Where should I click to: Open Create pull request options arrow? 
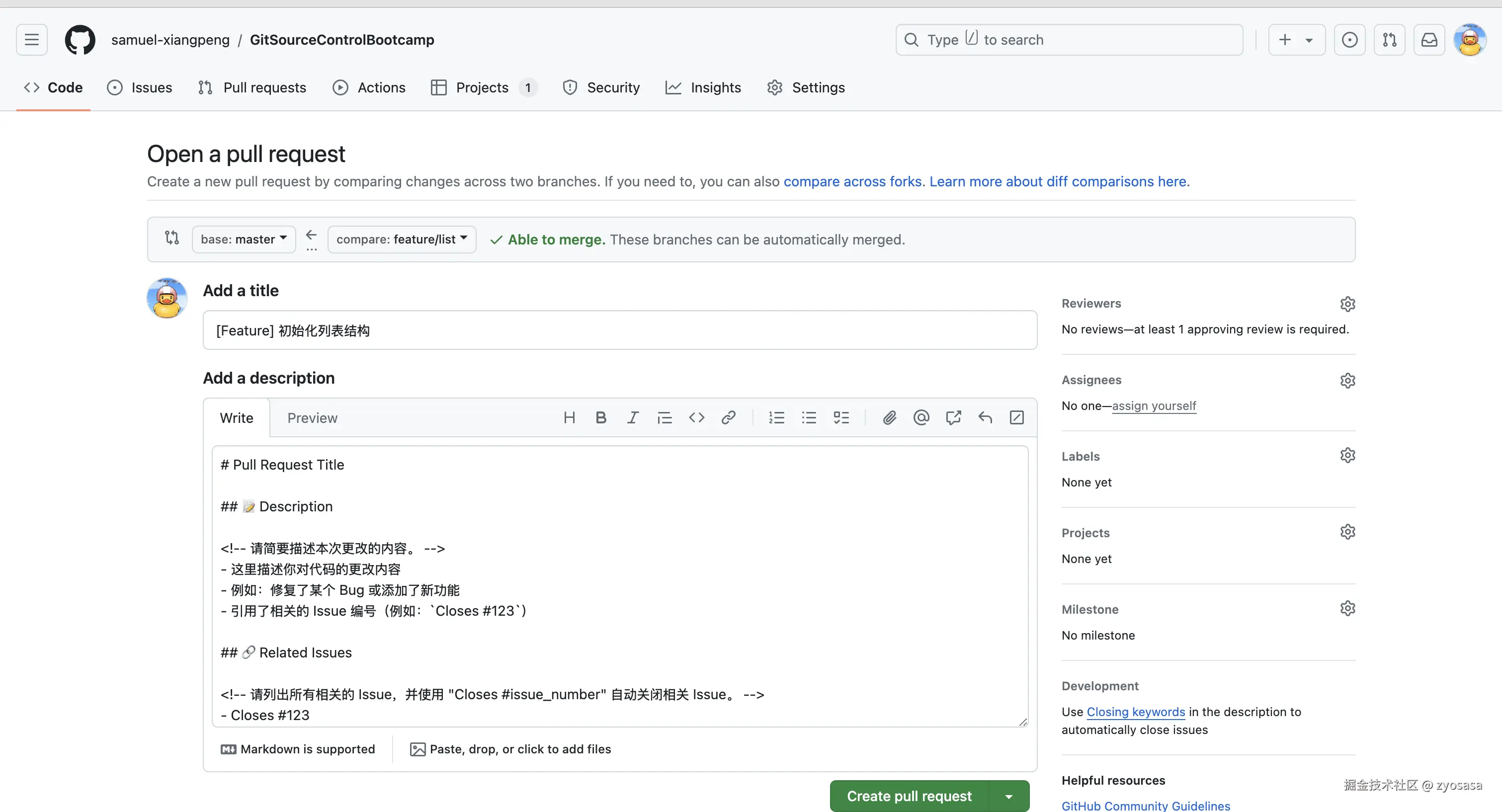1009,796
